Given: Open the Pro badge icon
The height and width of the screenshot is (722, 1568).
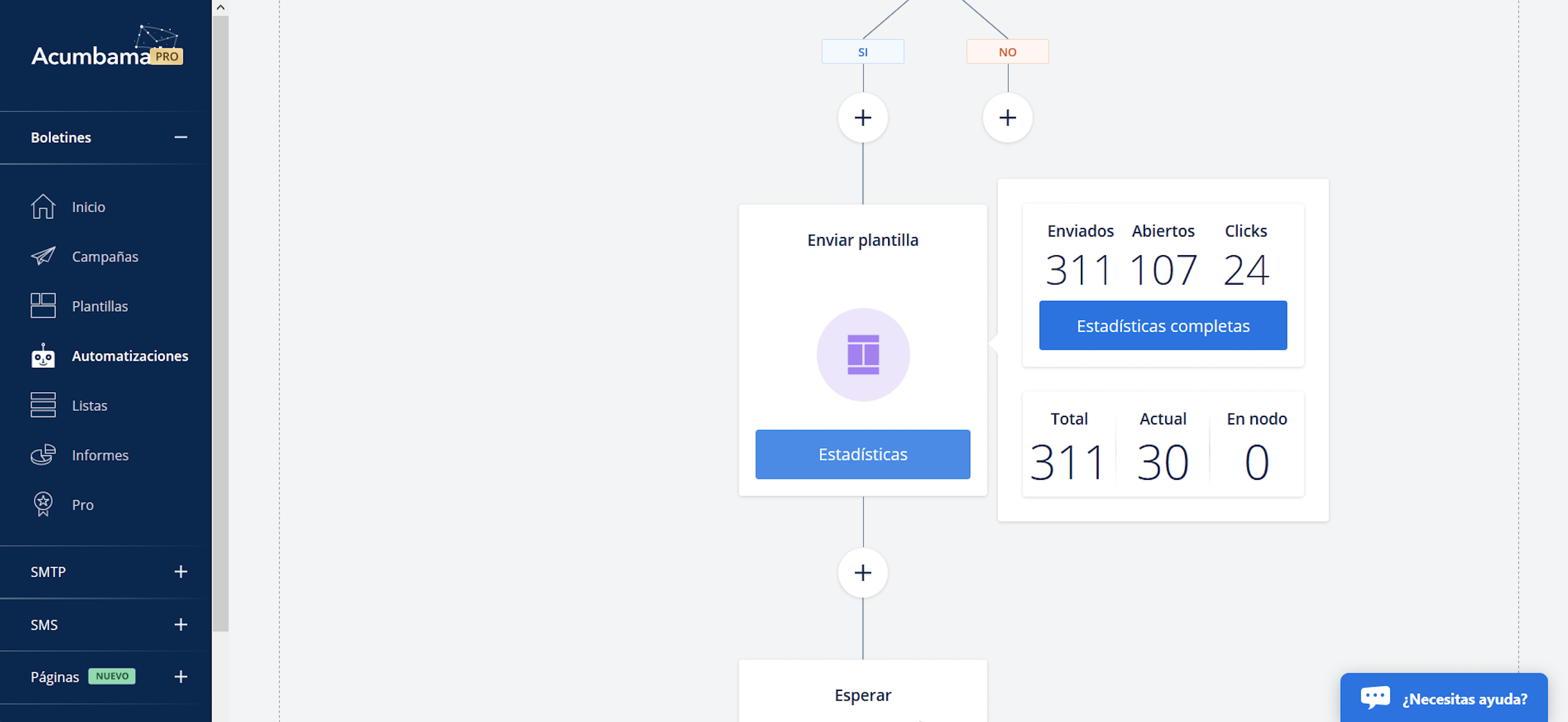Looking at the screenshot, I should click(42, 504).
